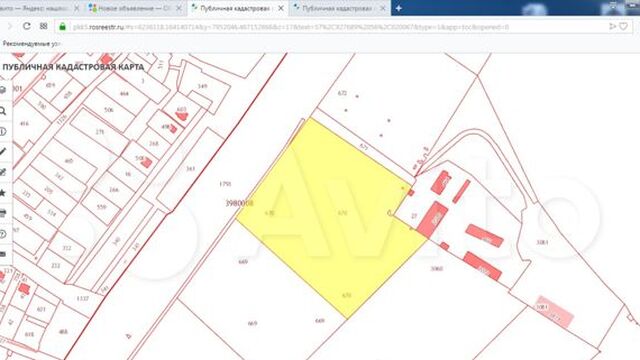Open the map layers tool in sidebar
640x360 pixels.
pos(3,90)
